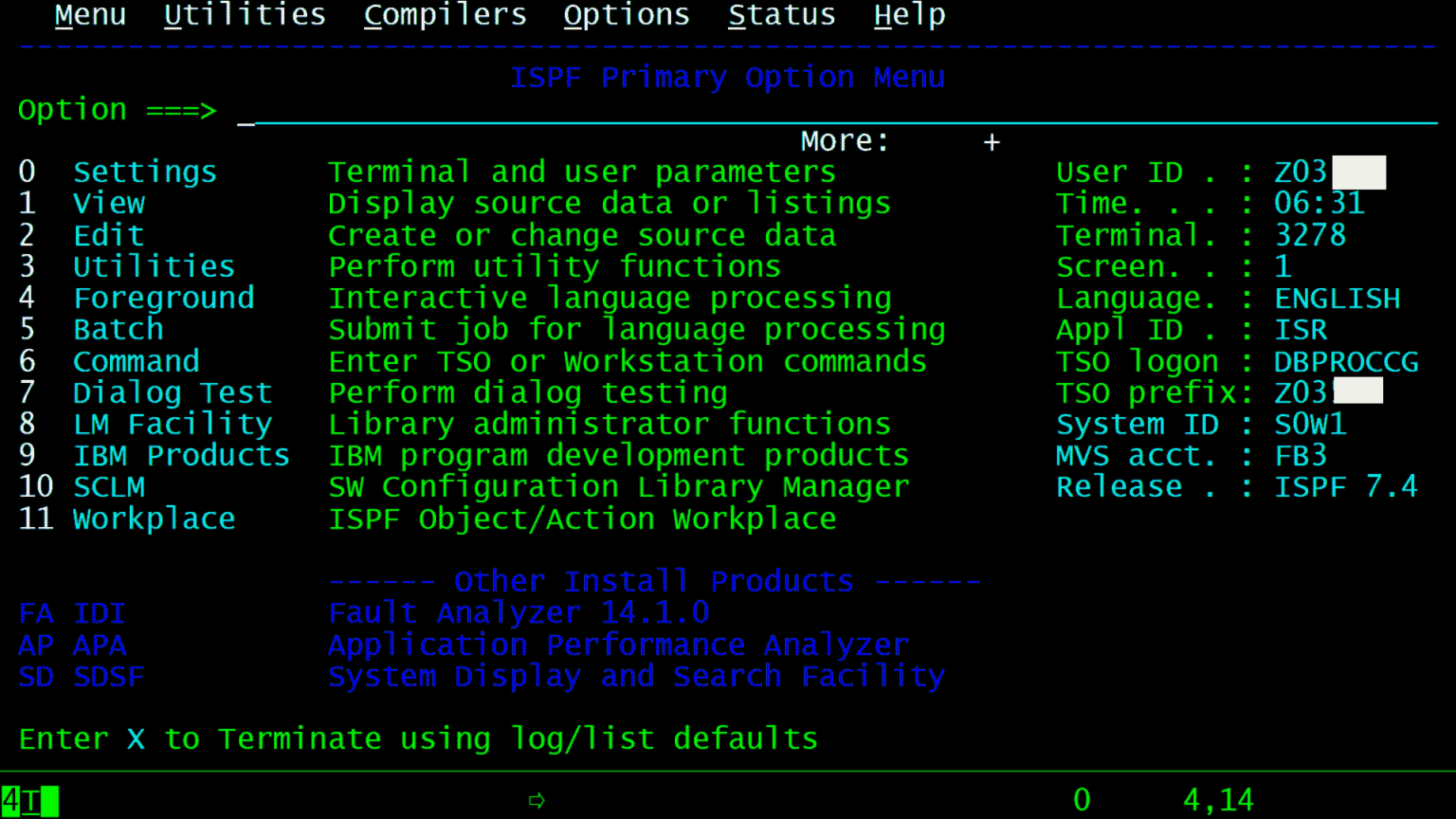Open the Status action bar menu
The width and height of the screenshot is (1456, 819).
coord(782,15)
